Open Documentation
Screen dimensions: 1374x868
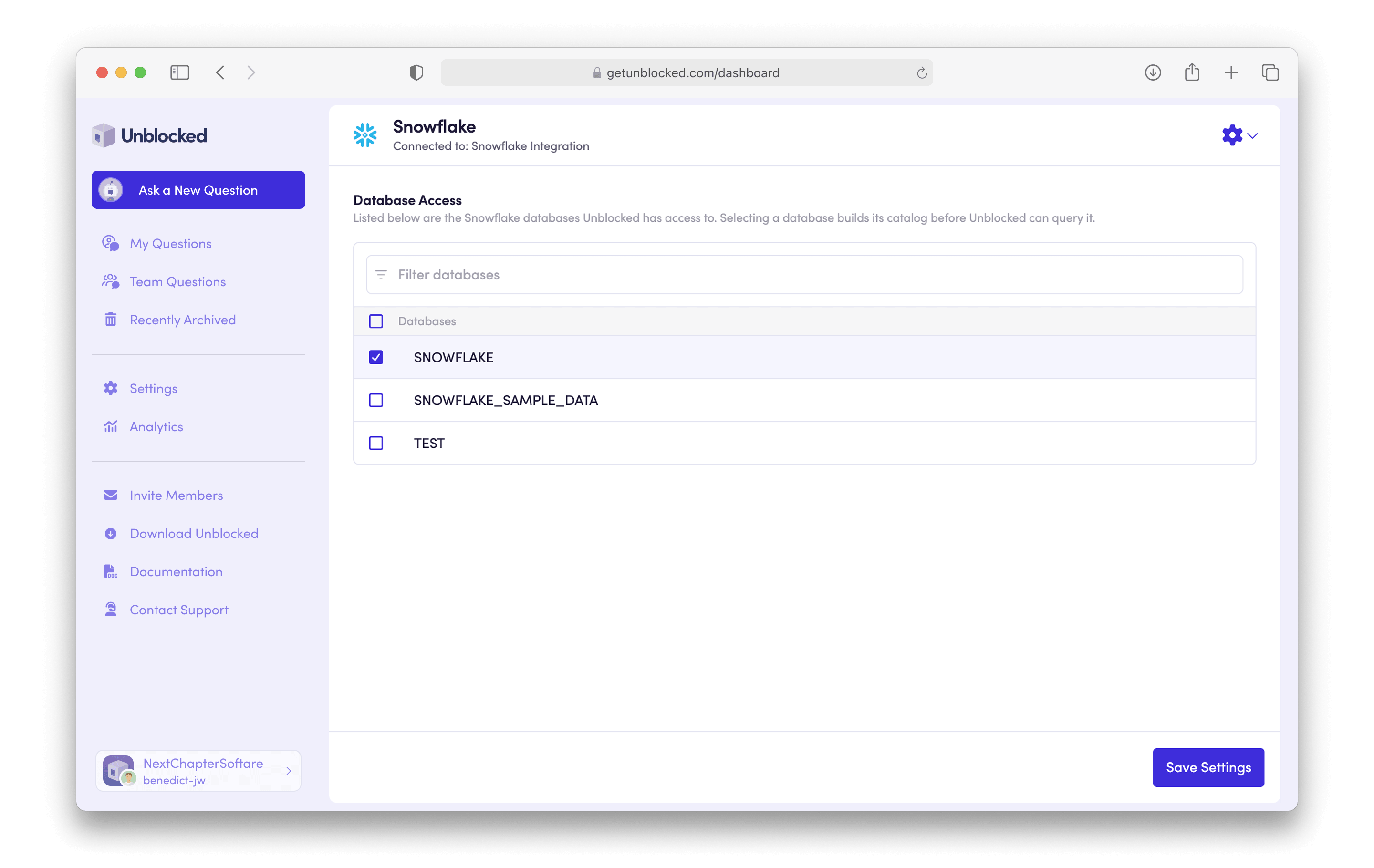177,571
